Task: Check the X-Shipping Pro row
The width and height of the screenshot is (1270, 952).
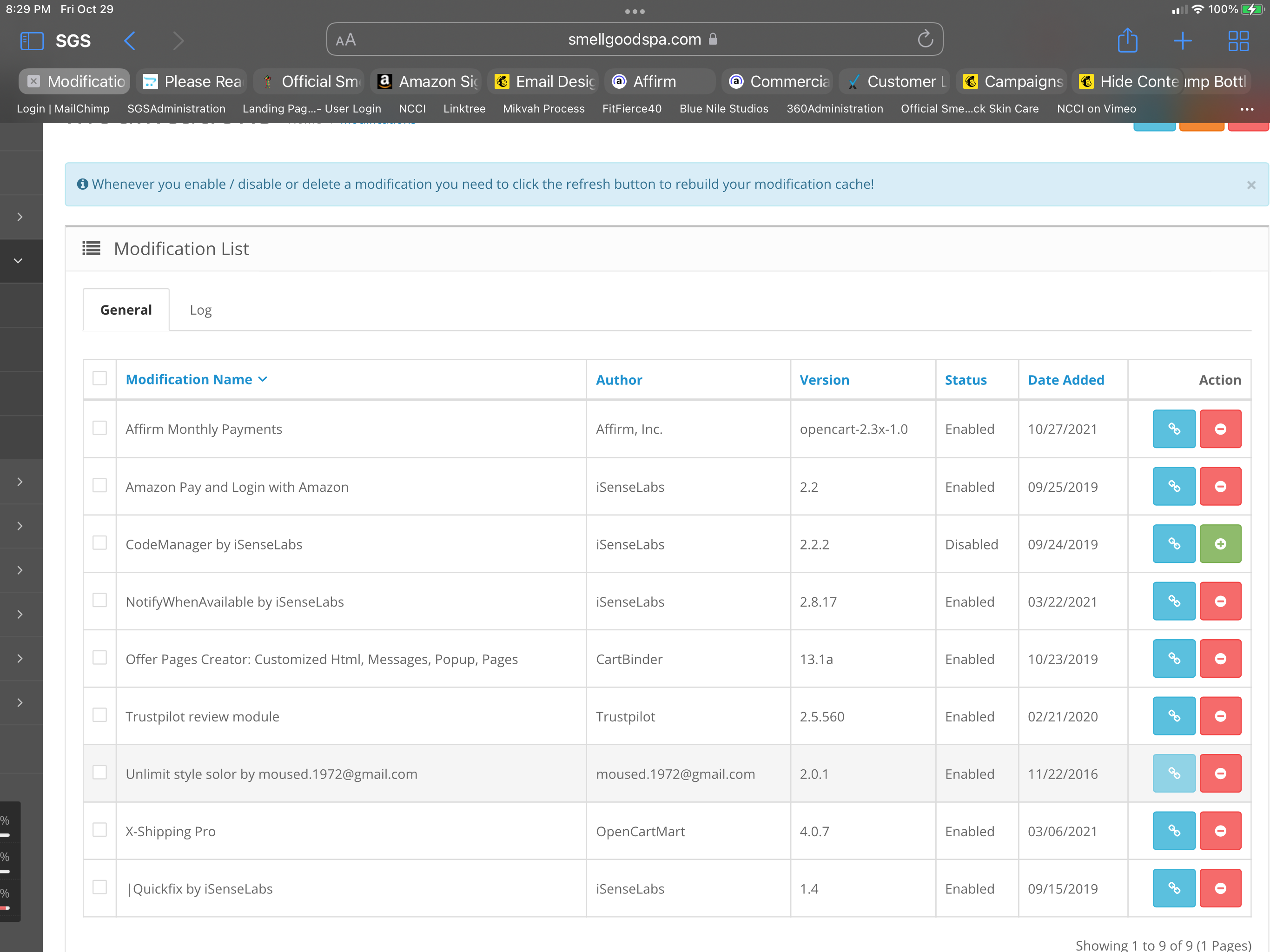Action: pyautogui.click(x=100, y=830)
